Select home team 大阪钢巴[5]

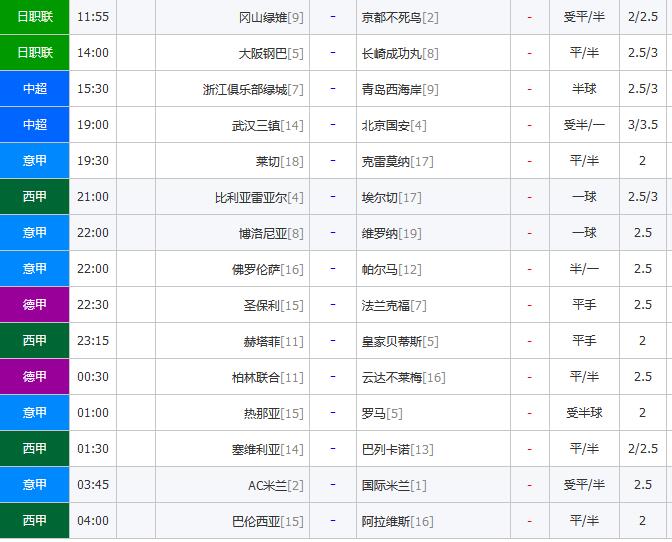[271, 53]
